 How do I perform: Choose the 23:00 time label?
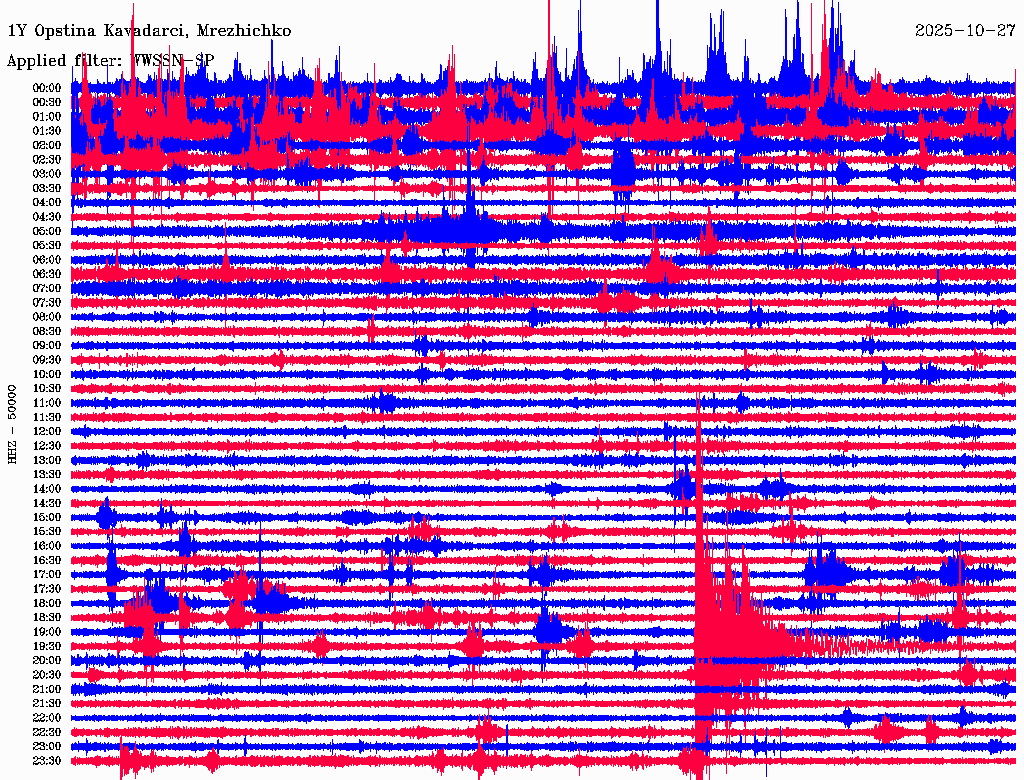47,747
